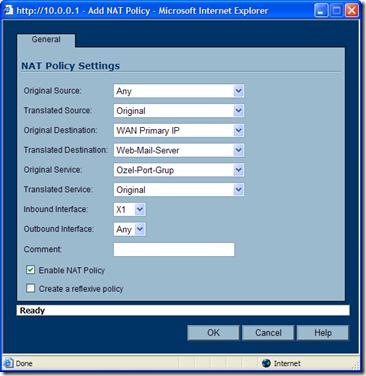Open the Translated Source dropdown
The height and width of the screenshot is (376, 366).
pos(179,111)
